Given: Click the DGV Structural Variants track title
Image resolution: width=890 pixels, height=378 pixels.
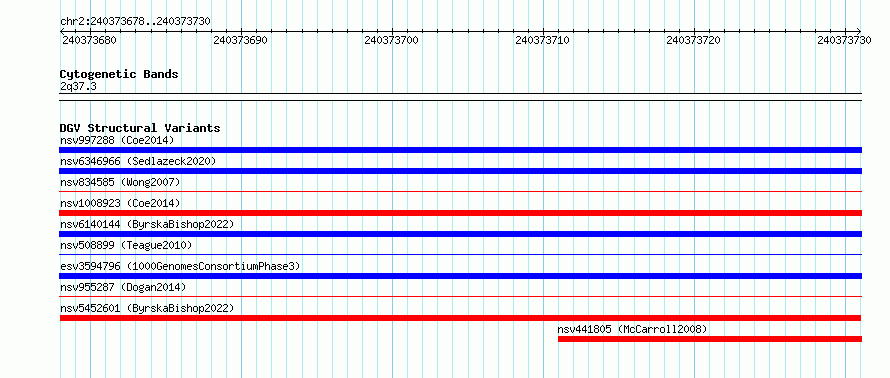Looking at the screenshot, I should [140, 128].
